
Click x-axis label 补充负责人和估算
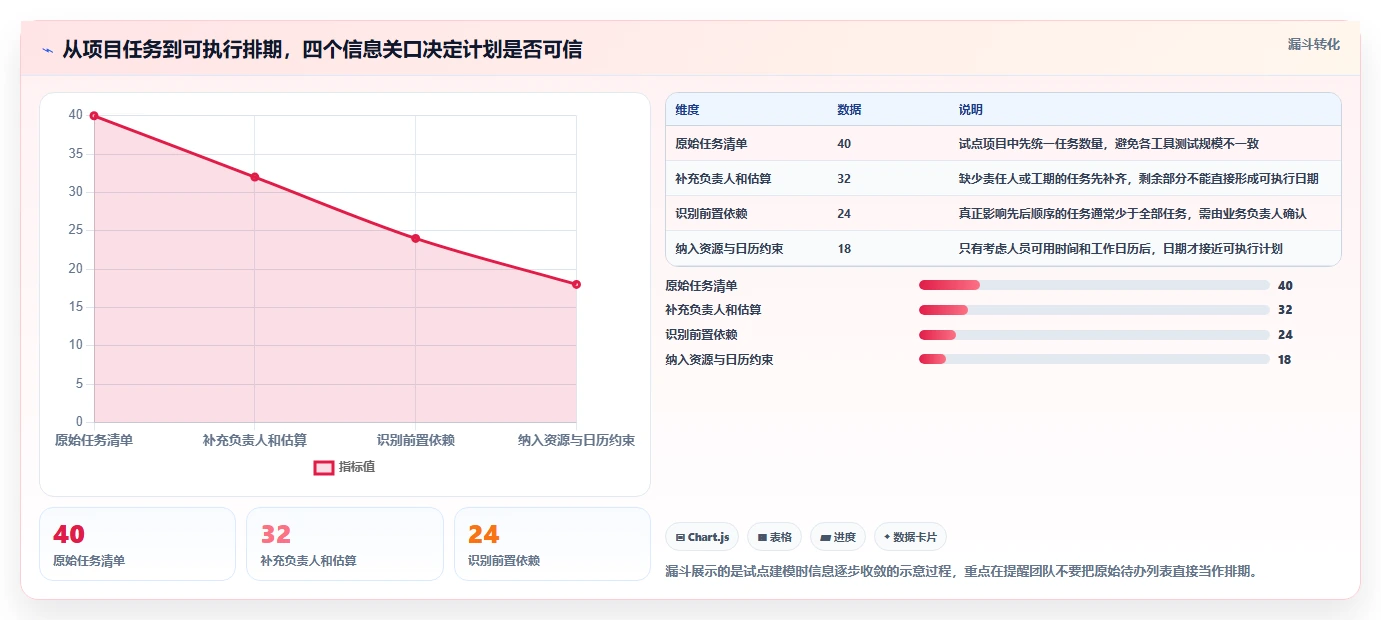tap(255, 440)
